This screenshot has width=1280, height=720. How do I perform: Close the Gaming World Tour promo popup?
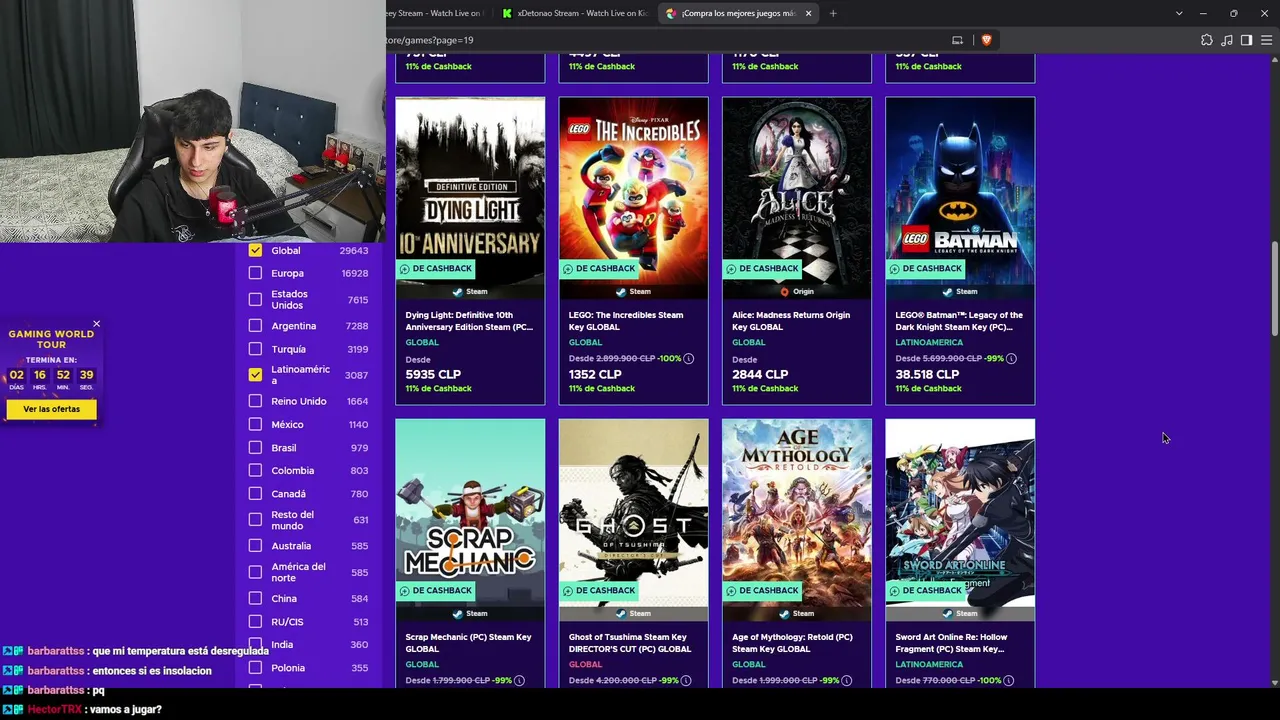(96, 324)
